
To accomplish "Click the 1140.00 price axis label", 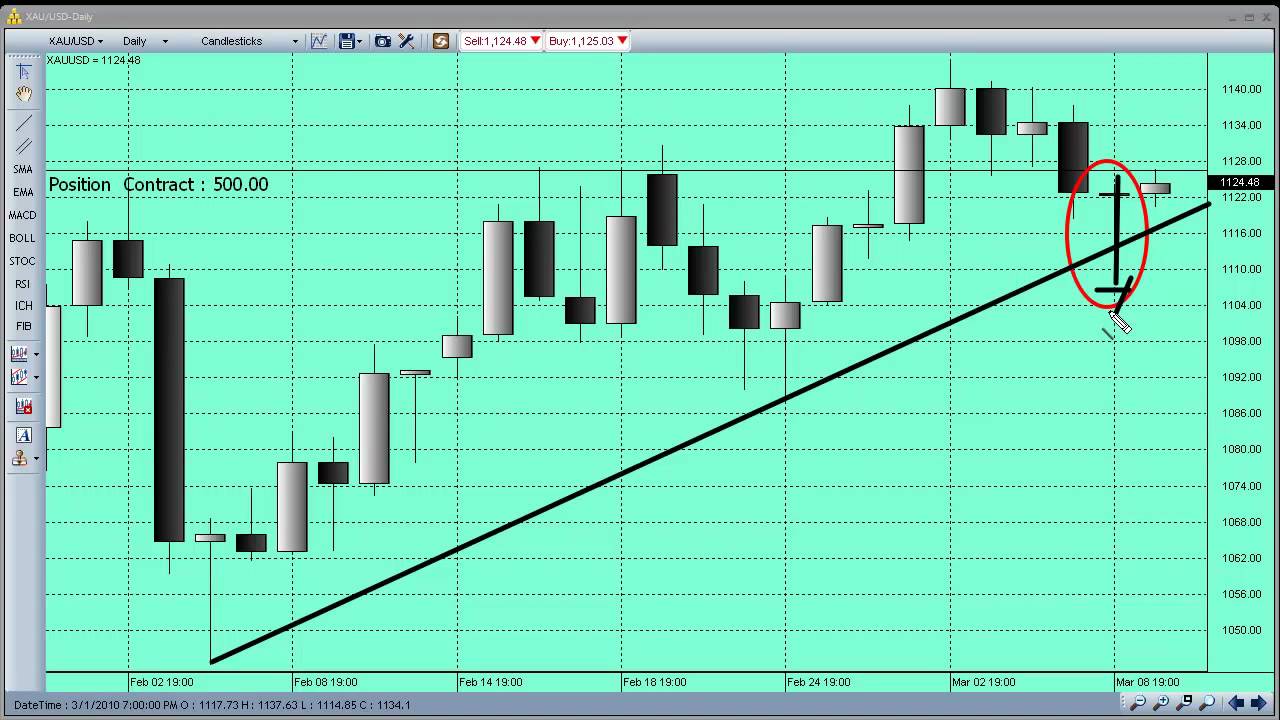I will click(1241, 89).
